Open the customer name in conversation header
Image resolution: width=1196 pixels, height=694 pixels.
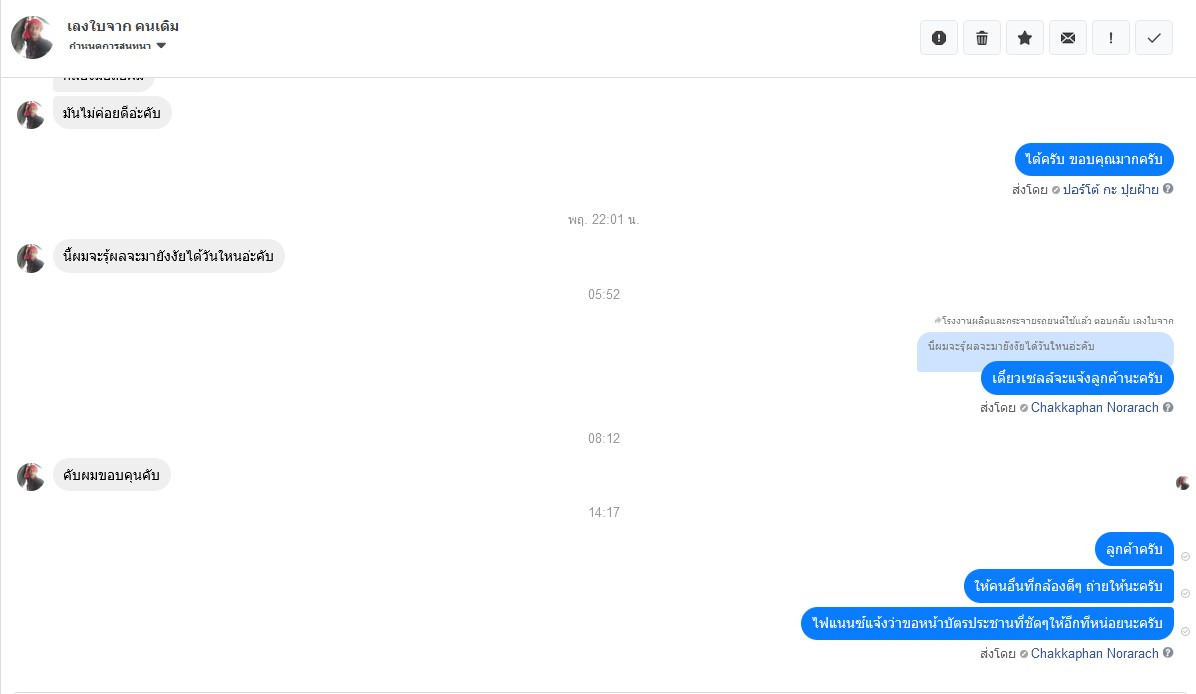tap(123, 26)
